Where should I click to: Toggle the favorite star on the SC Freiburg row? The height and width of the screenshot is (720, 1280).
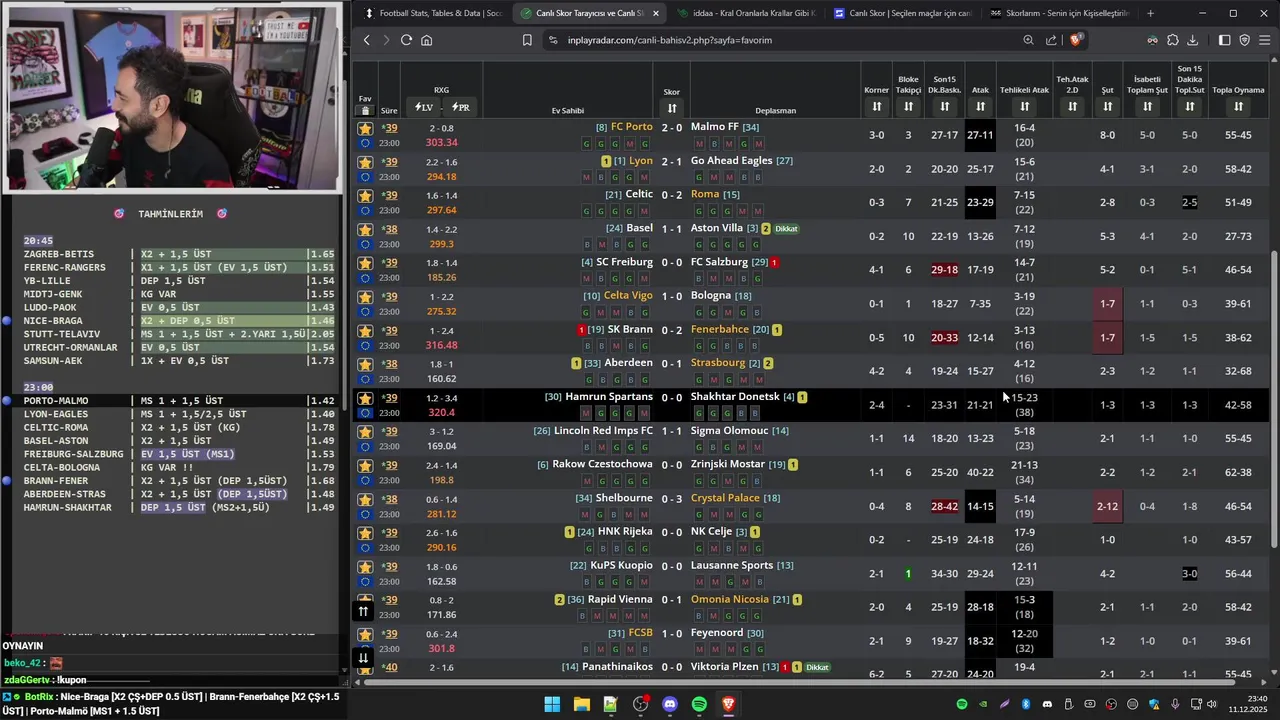click(x=365, y=263)
